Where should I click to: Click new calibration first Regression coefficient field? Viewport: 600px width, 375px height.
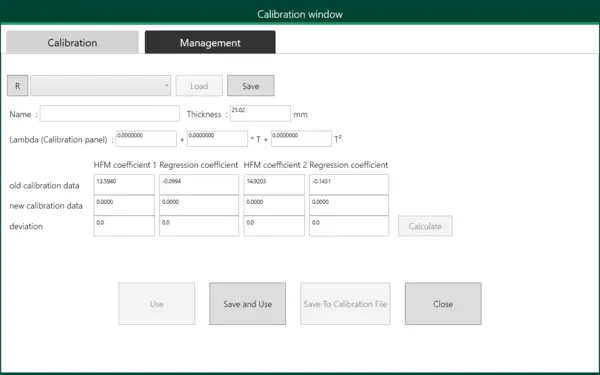click(x=199, y=205)
